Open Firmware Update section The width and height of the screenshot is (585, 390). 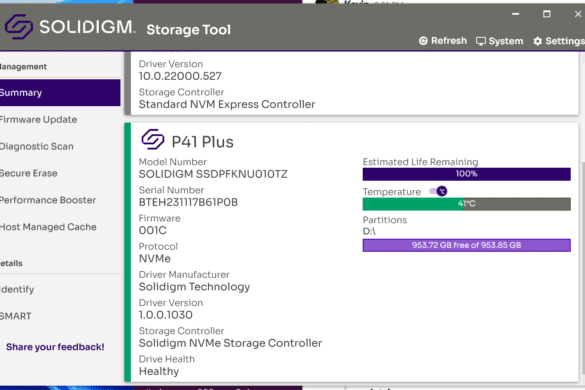pyautogui.click(x=60, y=120)
